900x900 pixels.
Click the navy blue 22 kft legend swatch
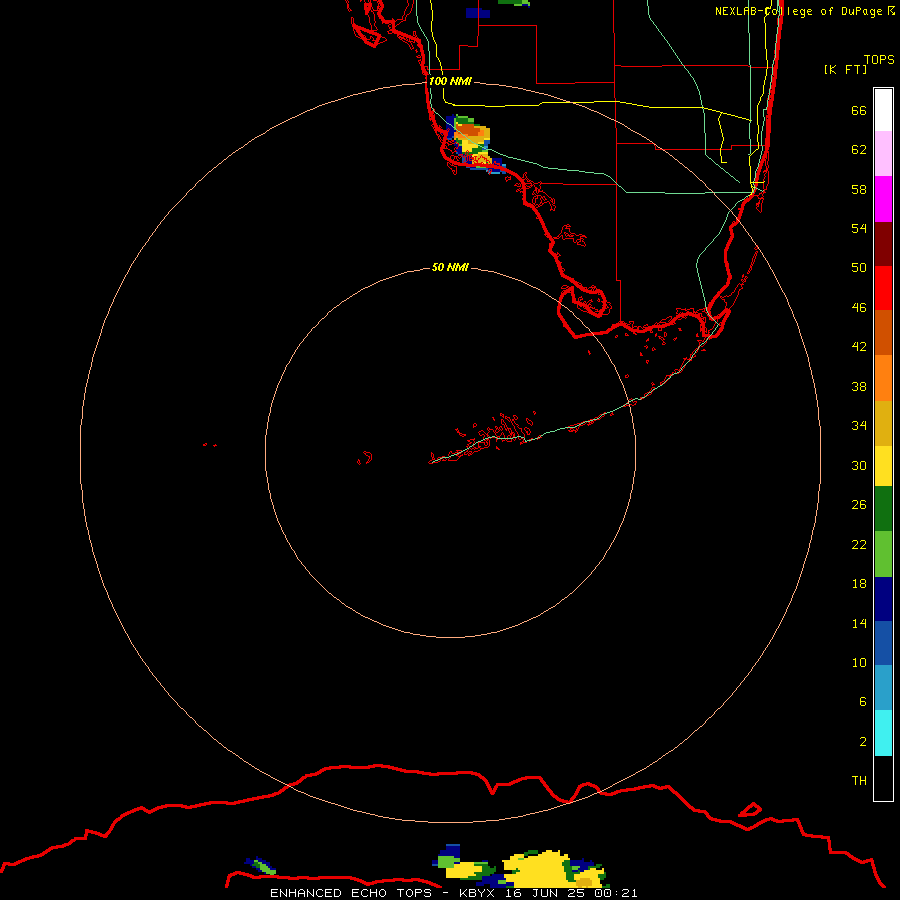coord(883,599)
